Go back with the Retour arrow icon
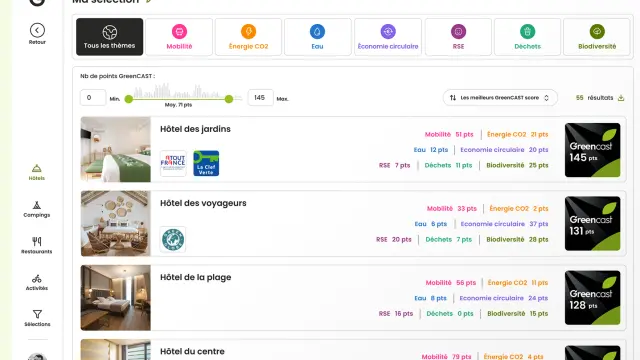Viewport: 640px width, 360px height. 37,30
